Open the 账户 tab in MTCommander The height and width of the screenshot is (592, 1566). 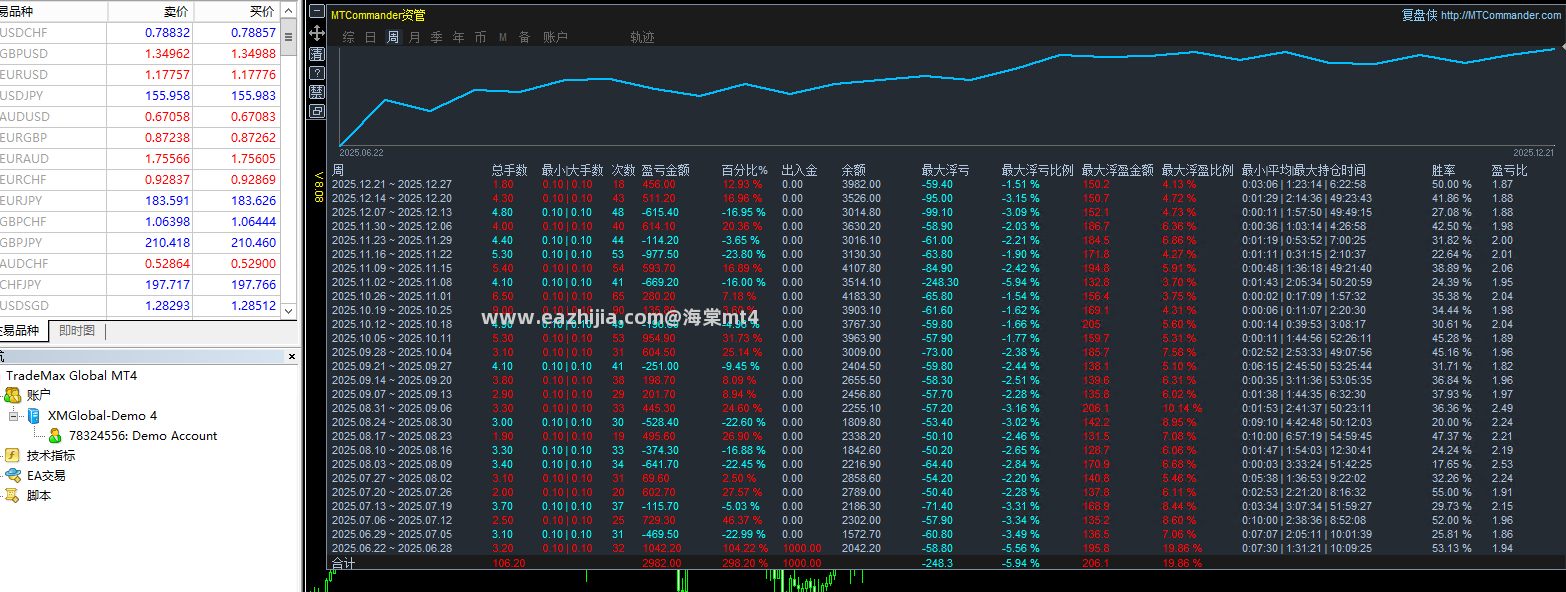tap(555, 37)
